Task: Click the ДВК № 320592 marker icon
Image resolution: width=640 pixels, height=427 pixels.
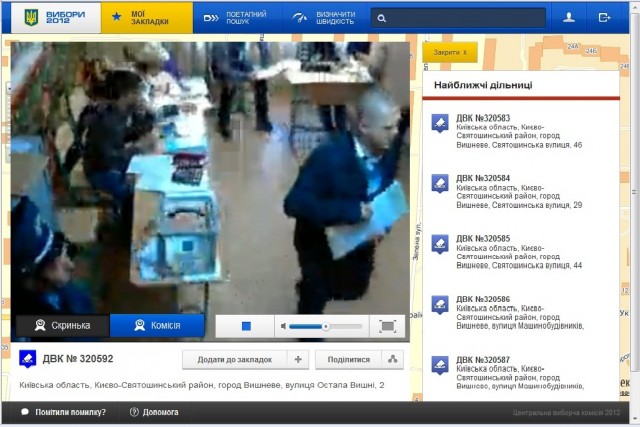Action: [28, 359]
